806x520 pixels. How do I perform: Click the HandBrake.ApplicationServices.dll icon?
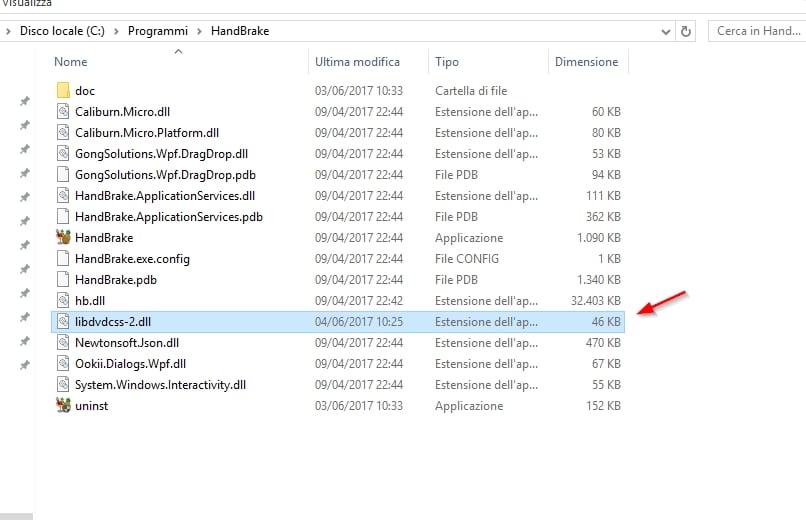[x=63, y=196]
